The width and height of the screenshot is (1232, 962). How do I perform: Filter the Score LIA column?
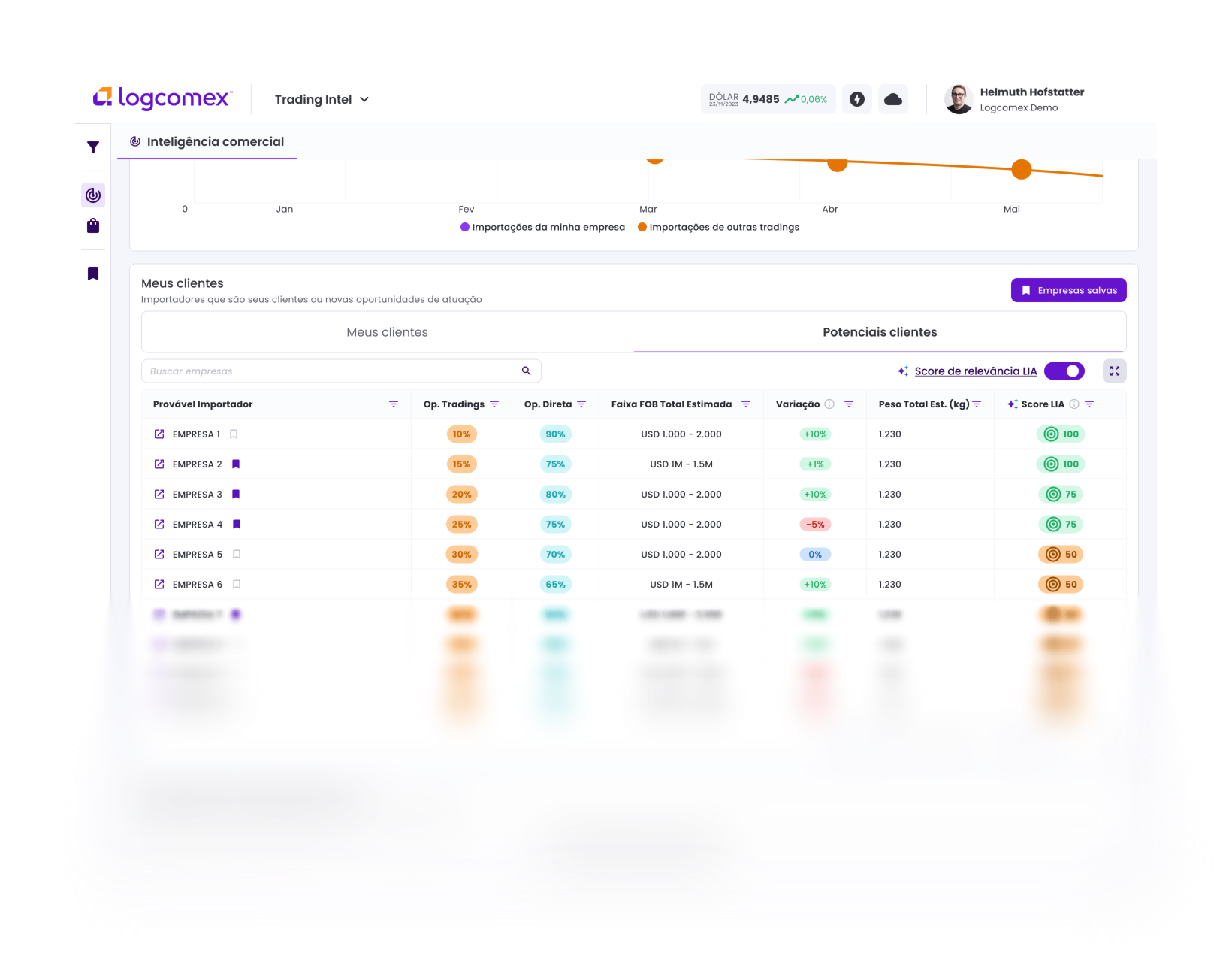[x=1089, y=404]
